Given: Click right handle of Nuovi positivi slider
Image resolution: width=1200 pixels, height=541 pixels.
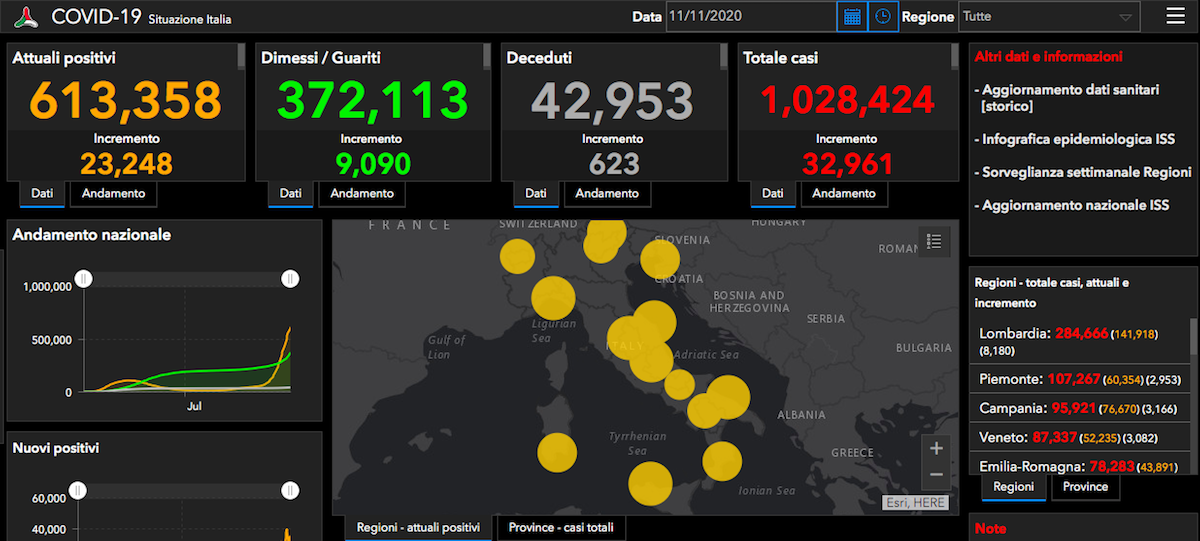Looking at the screenshot, I should pyautogui.click(x=290, y=490).
